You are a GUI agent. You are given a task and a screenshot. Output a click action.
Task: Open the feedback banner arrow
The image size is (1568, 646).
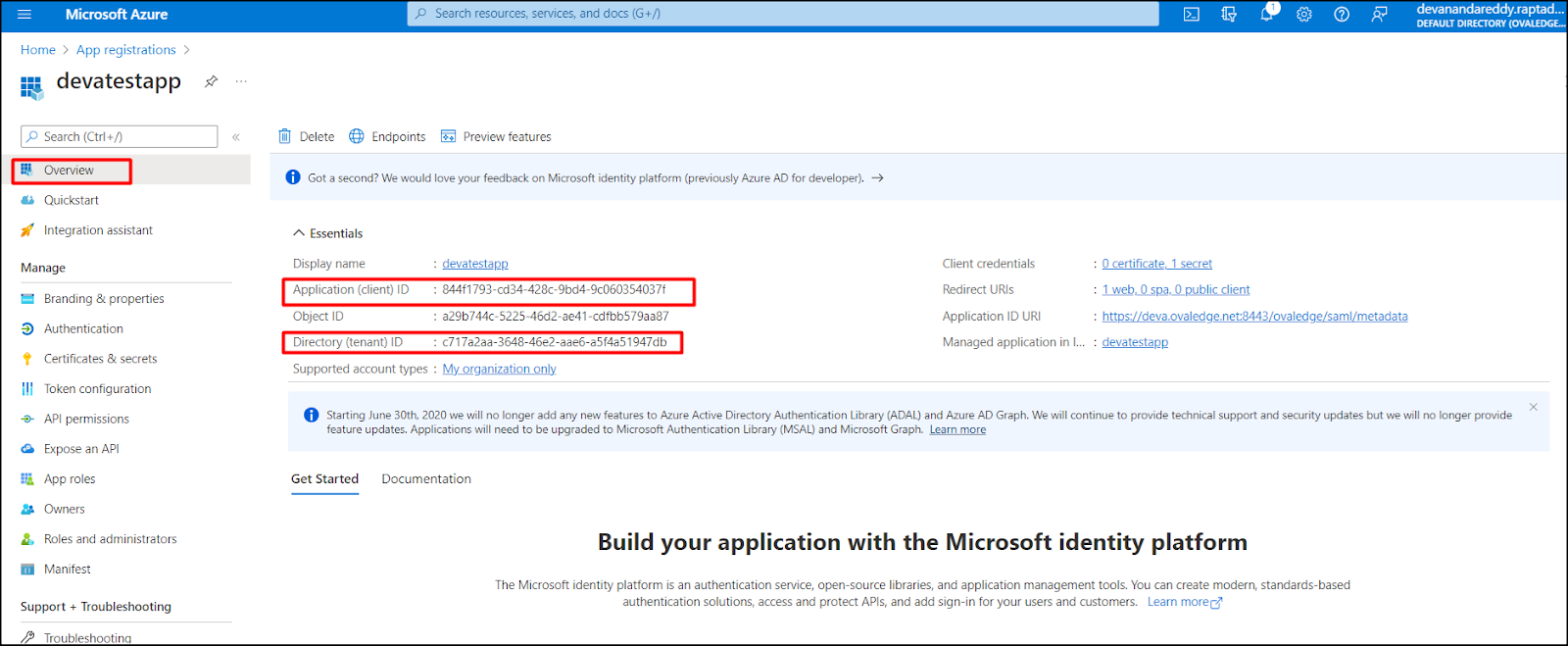point(878,178)
